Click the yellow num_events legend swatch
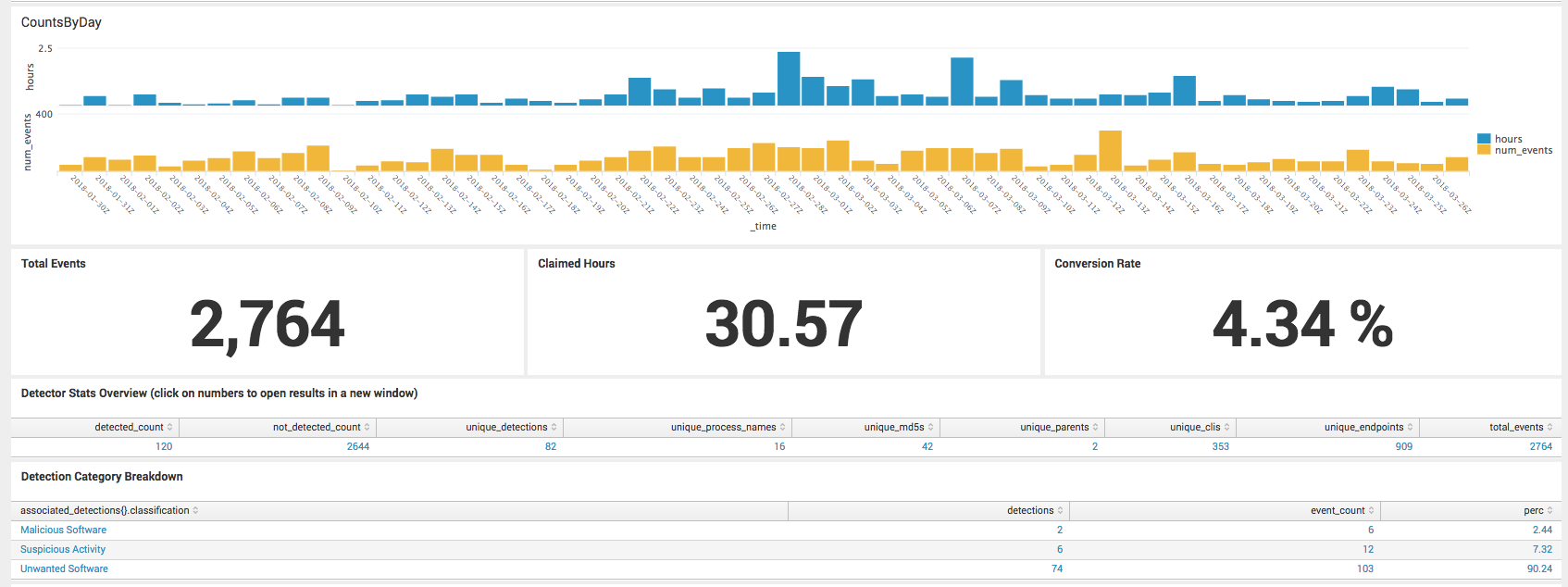Screen dimensions: 1568x587 (x=1484, y=150)
